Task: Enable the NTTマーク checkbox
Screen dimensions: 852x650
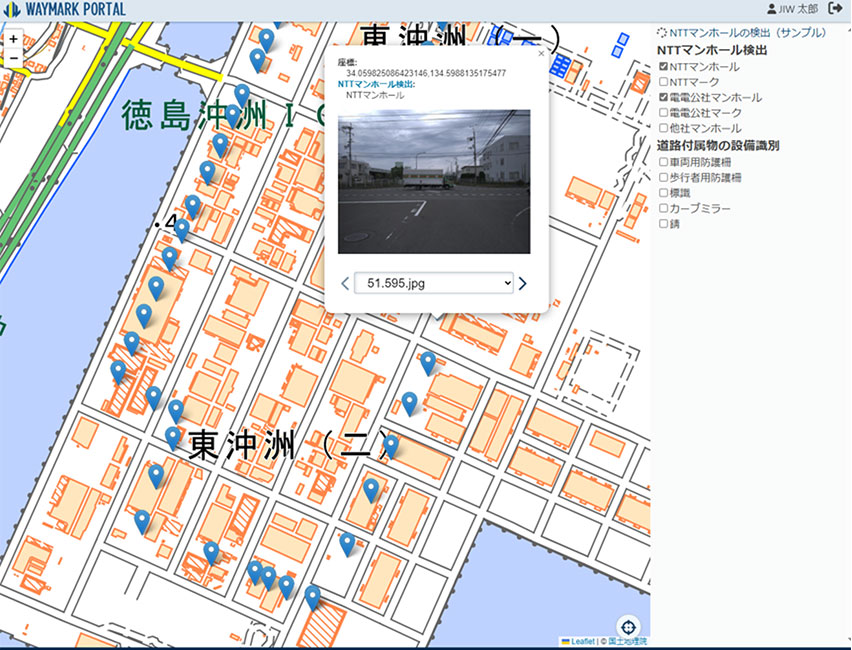Action: click(x=663, y=82)
